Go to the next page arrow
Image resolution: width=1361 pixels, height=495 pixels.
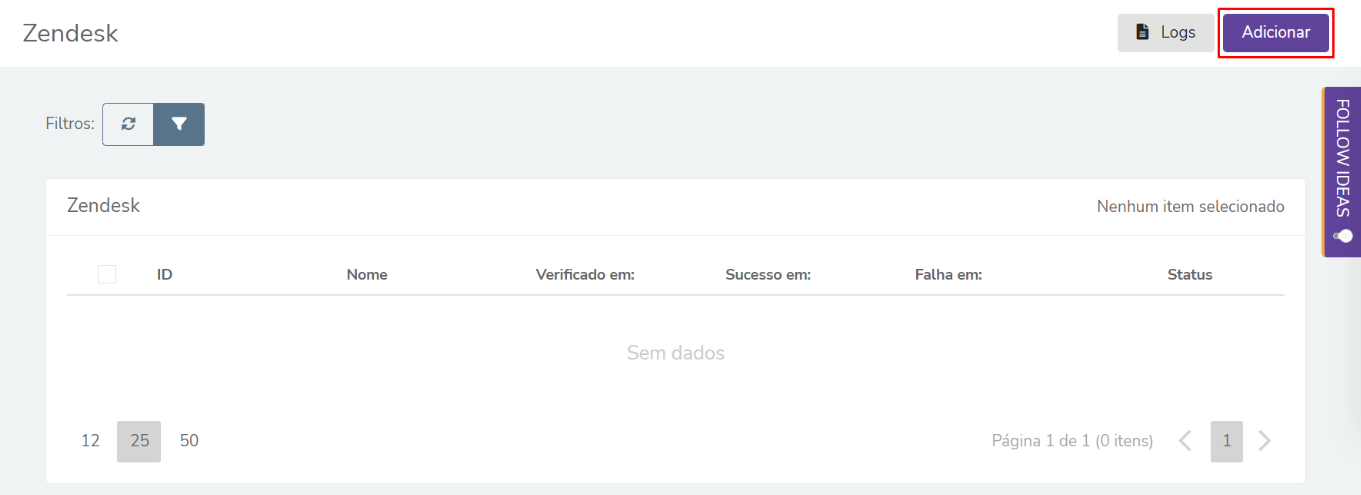(x=1264, y=441)
